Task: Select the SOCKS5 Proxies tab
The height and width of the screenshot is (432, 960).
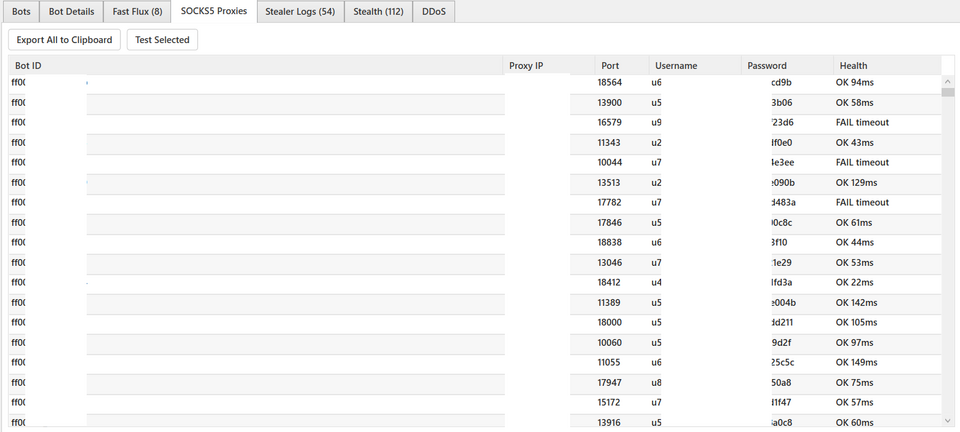Action: tap(214, 11)
